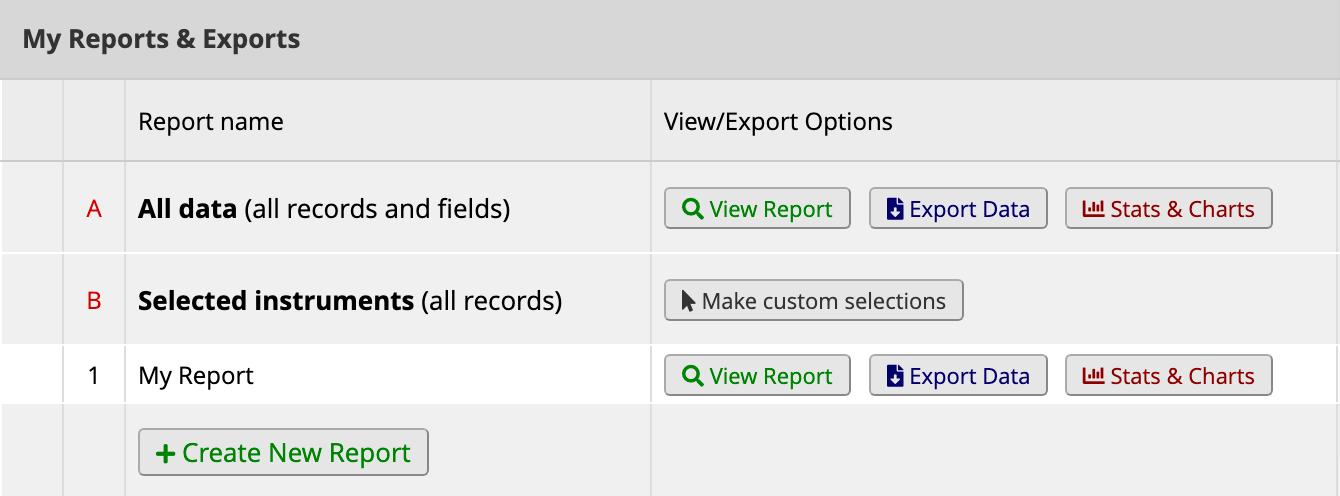Click the "(all records)" text beside Selected instruments
The width and height of the screenshot is (1340, 496).
click(491, 301)
